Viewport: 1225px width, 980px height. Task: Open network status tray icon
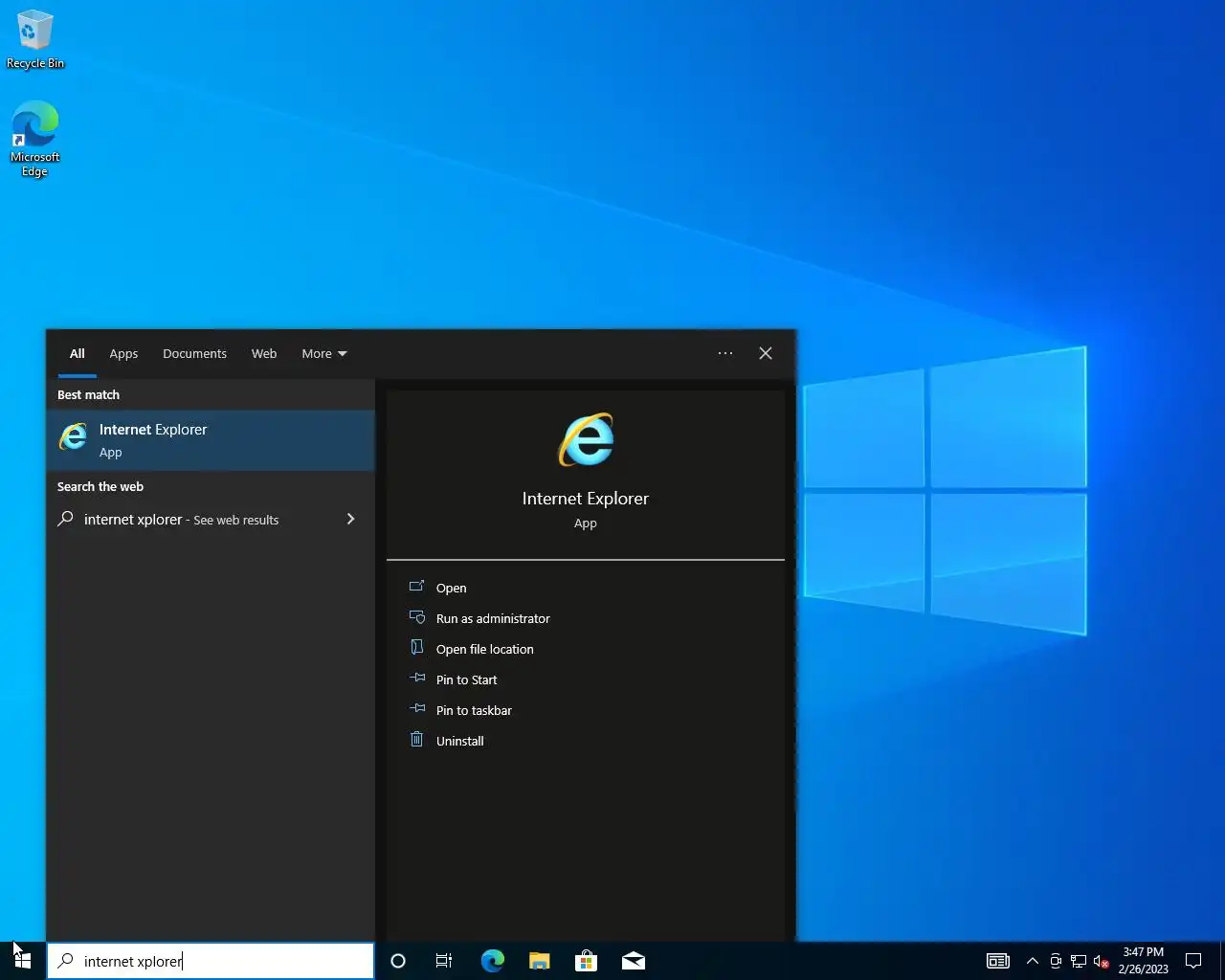(1078, 961)
